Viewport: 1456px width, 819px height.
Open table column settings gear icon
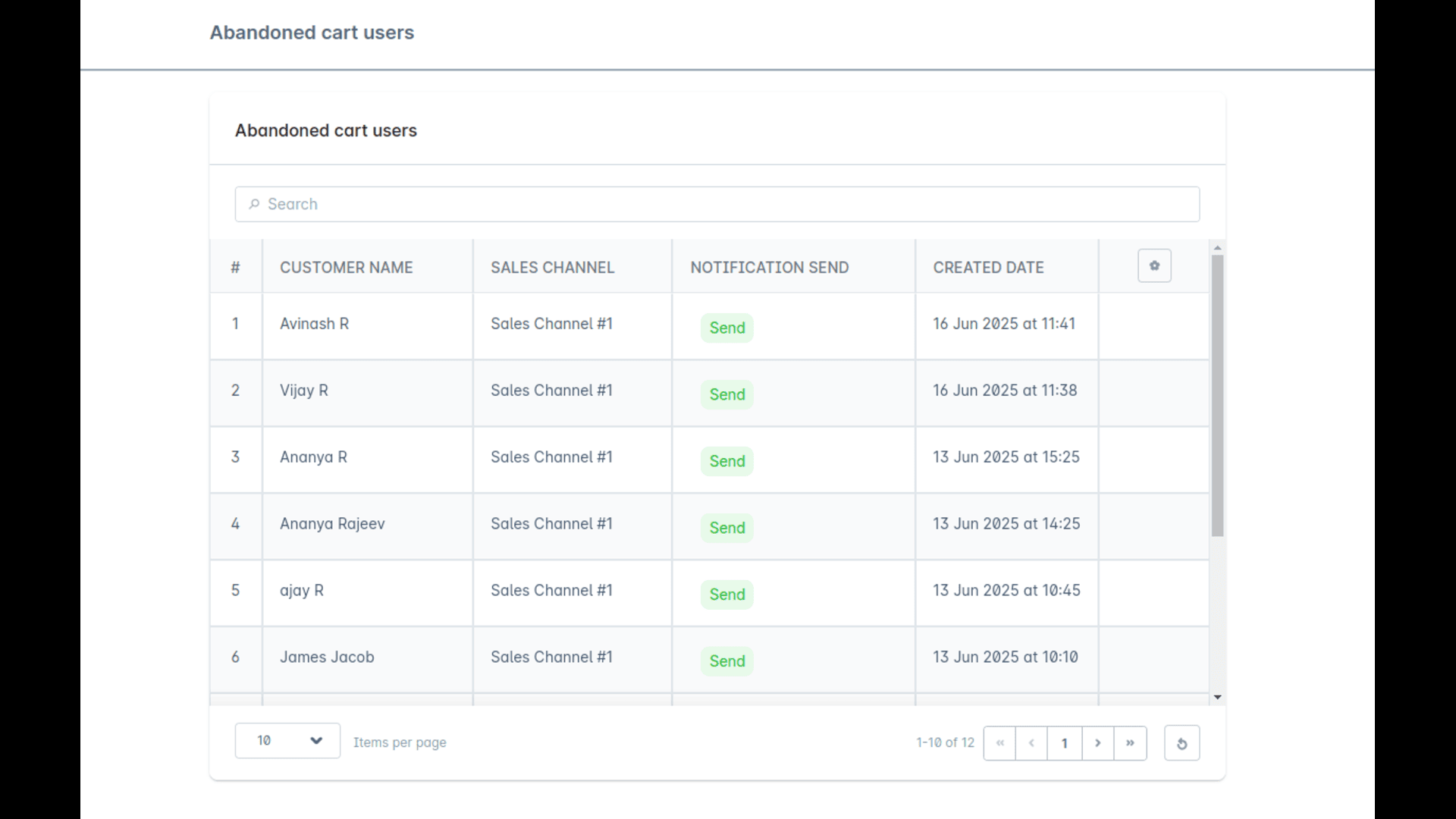pyautogui.click(x=1154, y=265)
